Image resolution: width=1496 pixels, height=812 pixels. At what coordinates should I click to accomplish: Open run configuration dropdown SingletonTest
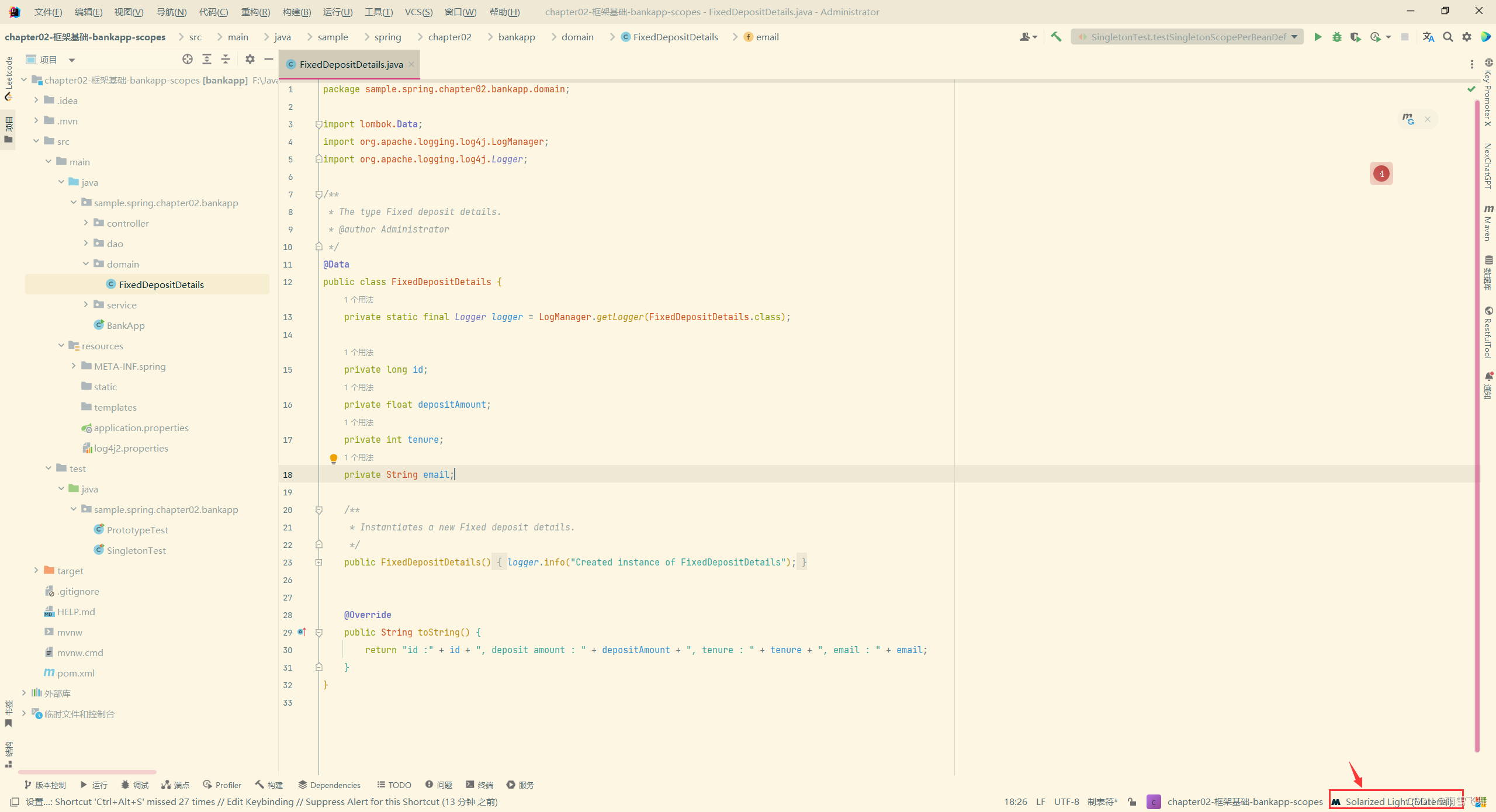(1187, 37)
